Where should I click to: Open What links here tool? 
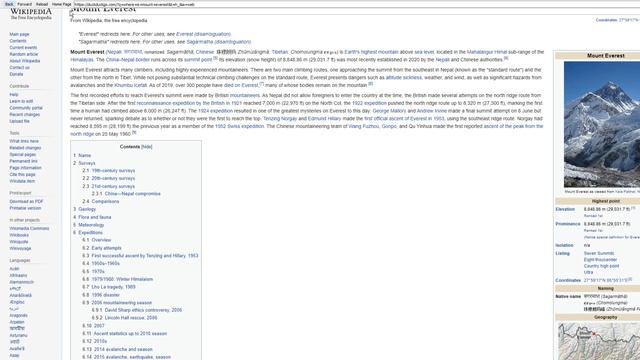click(x=24, y=141)
